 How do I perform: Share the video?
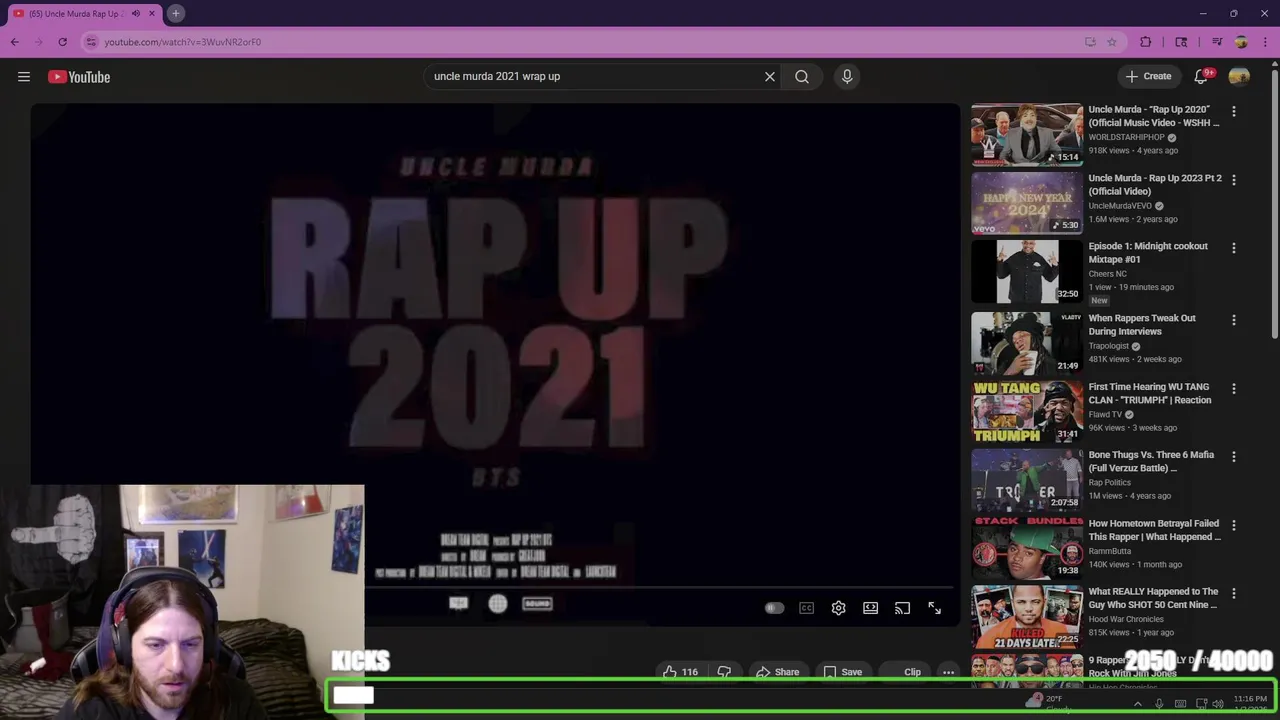coord(777,672)
